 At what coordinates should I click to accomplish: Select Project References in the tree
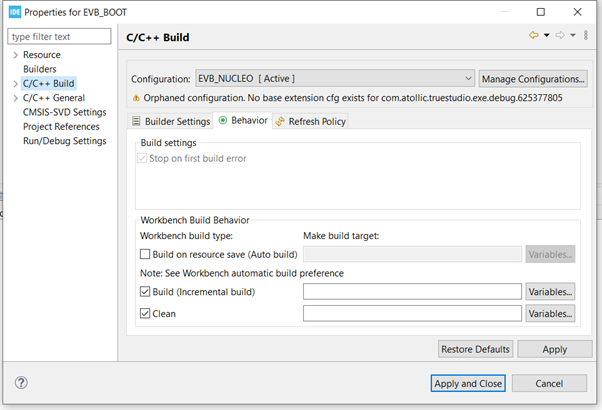61,127
